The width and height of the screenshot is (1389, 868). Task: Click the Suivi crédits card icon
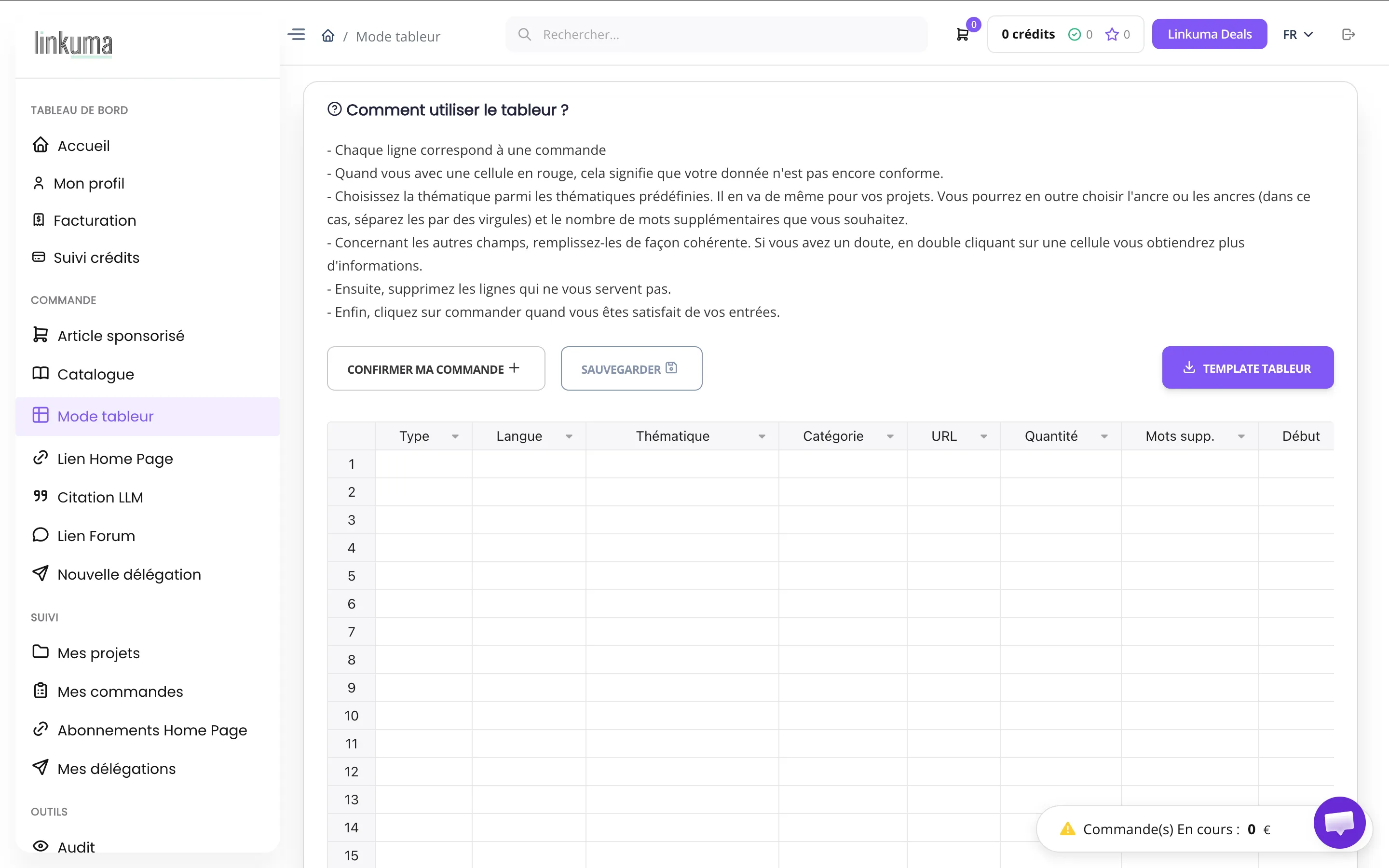(39, 257)
